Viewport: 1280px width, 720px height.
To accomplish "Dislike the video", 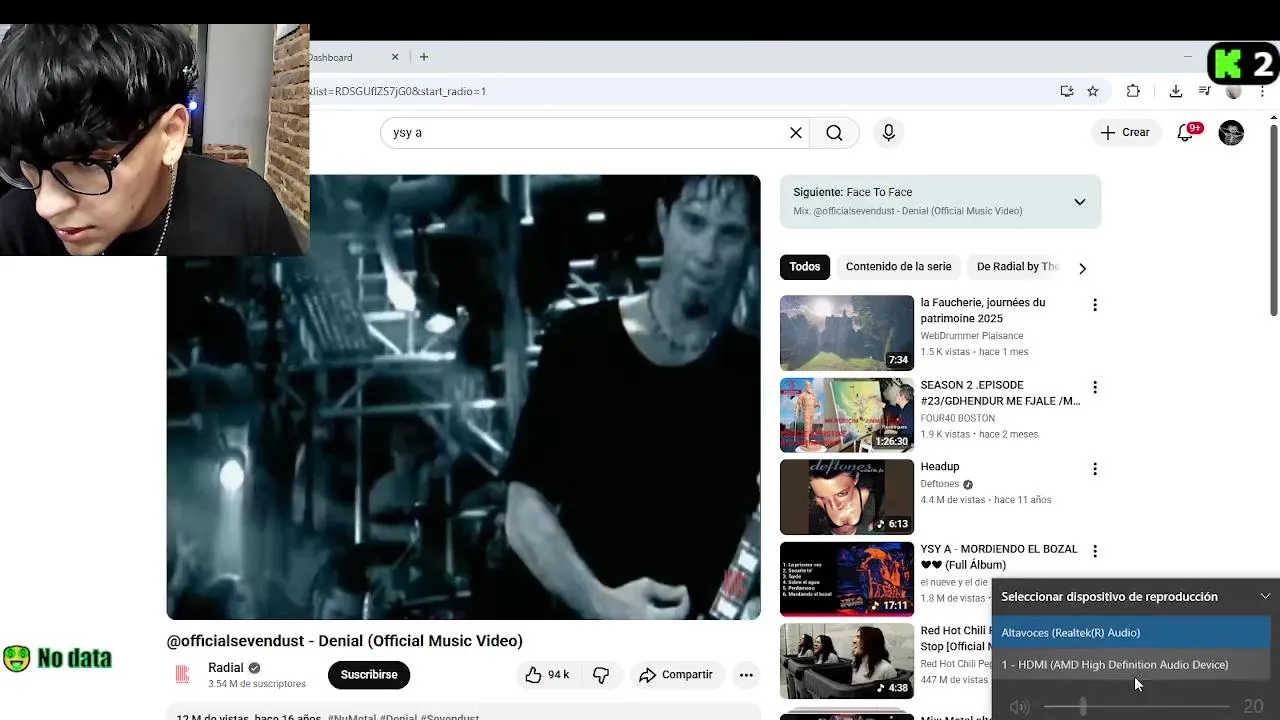I will point(601,675).
